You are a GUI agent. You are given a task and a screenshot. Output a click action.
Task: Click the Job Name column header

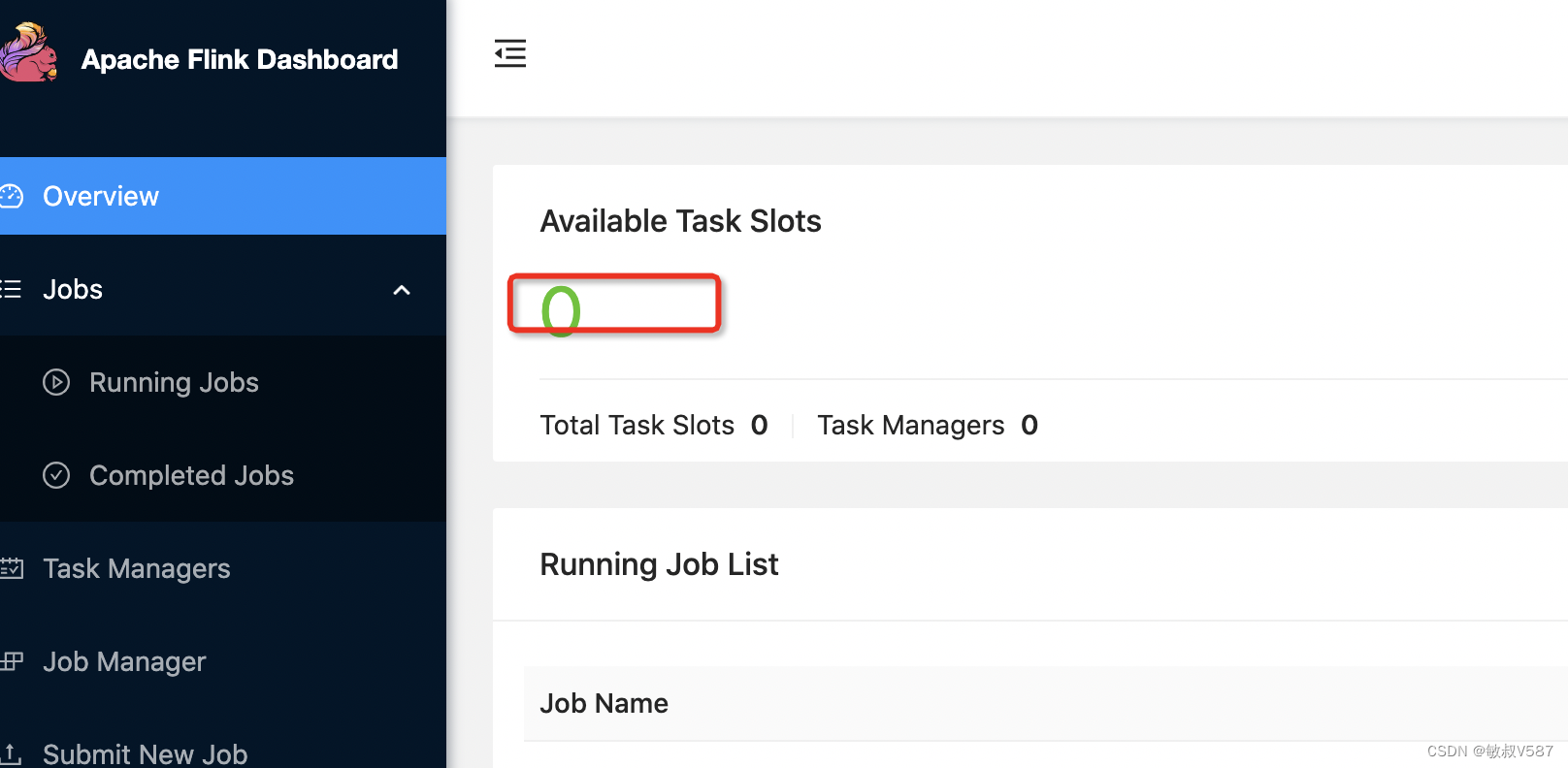[604, 703]
